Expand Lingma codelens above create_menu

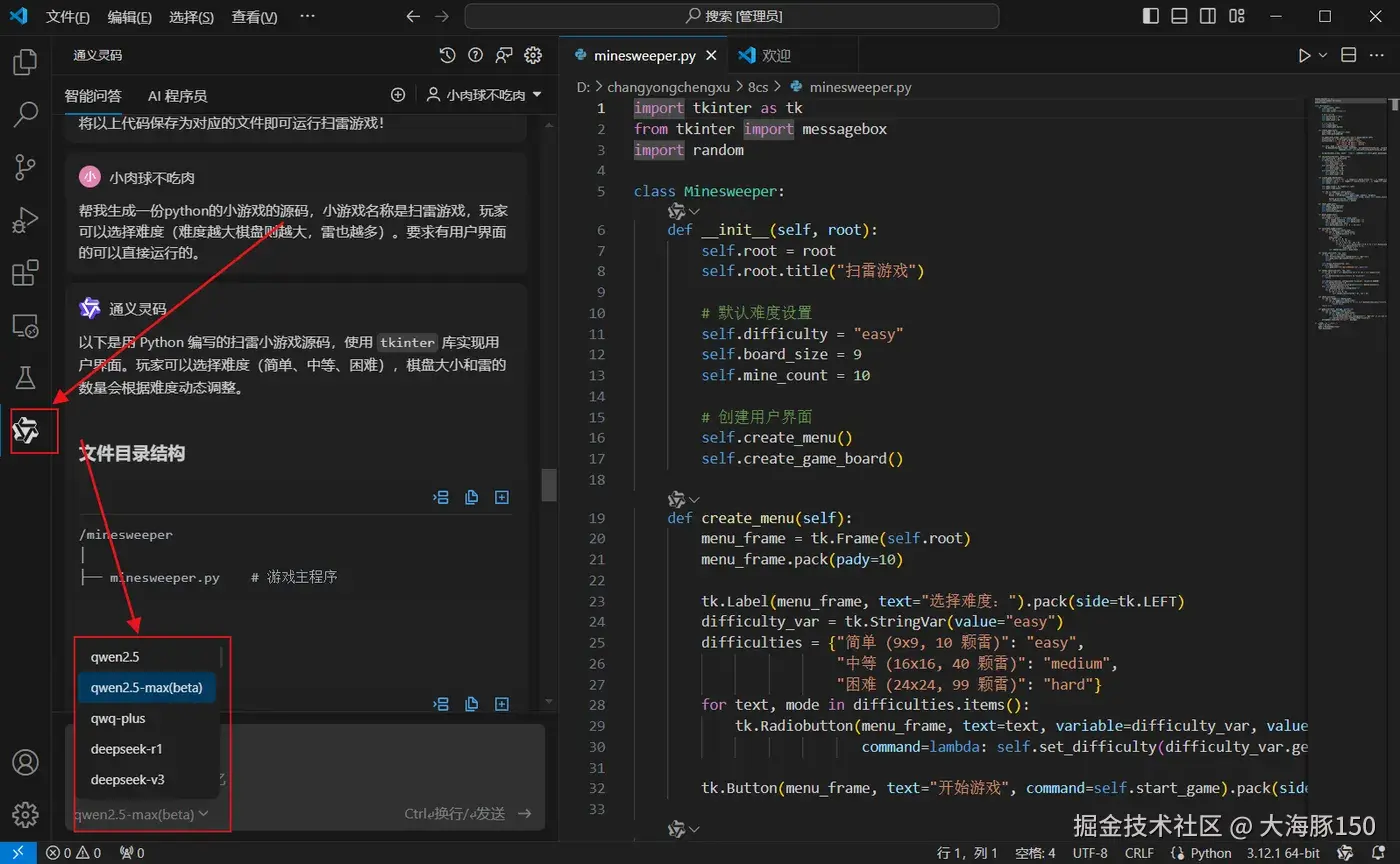coord(684,499)
